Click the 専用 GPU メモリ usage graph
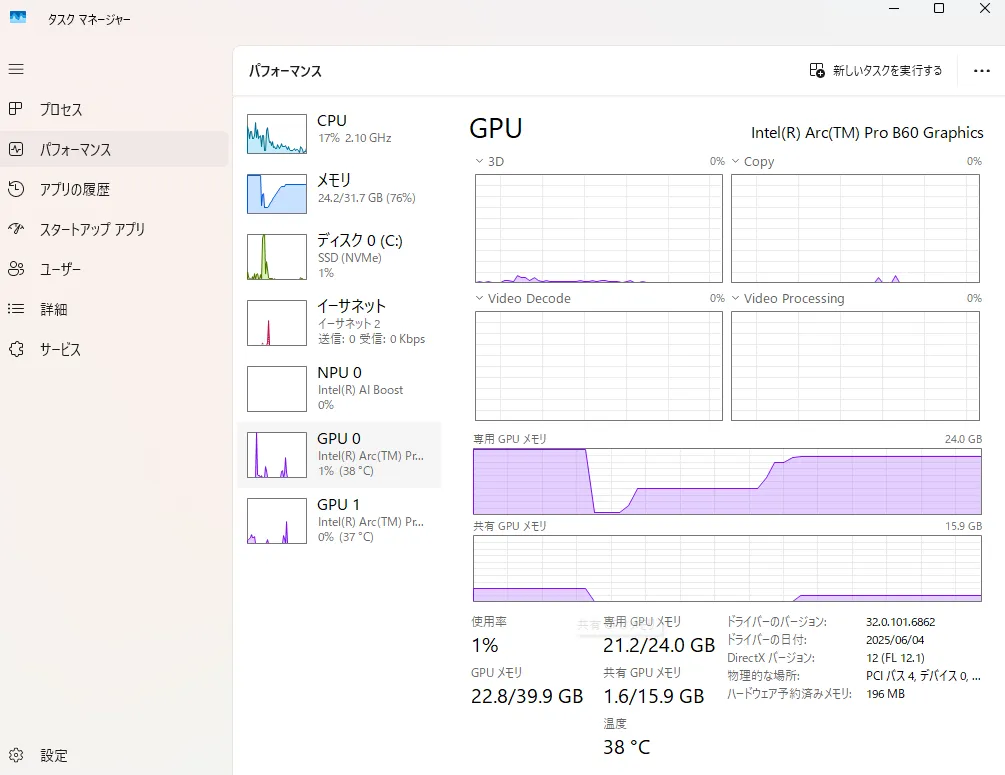 (x=727, y=481)
